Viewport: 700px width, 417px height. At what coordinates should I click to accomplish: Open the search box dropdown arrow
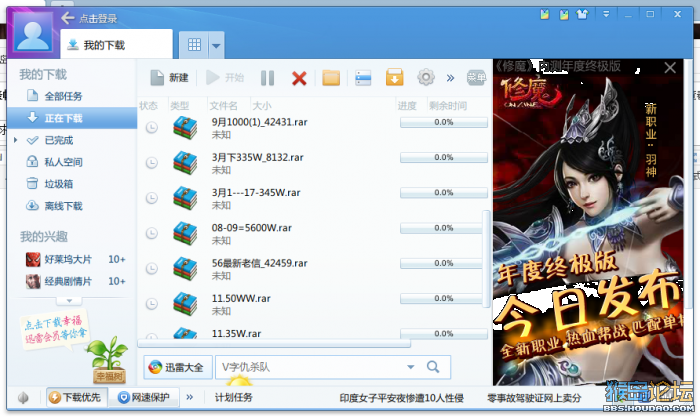[411, 367]
